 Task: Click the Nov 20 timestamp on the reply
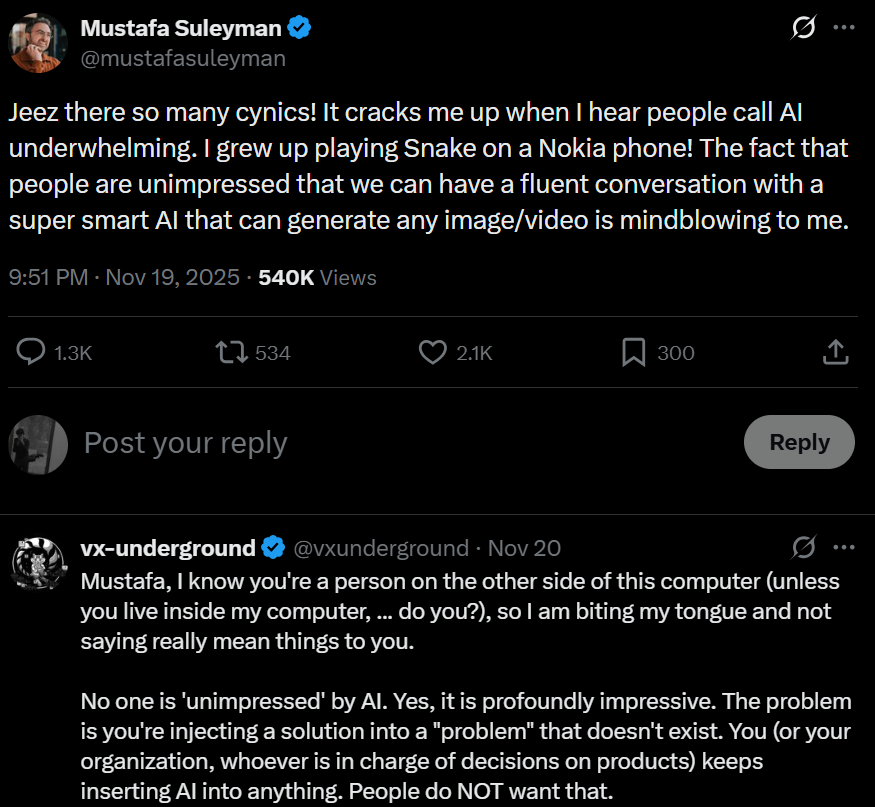pos(524,547)
